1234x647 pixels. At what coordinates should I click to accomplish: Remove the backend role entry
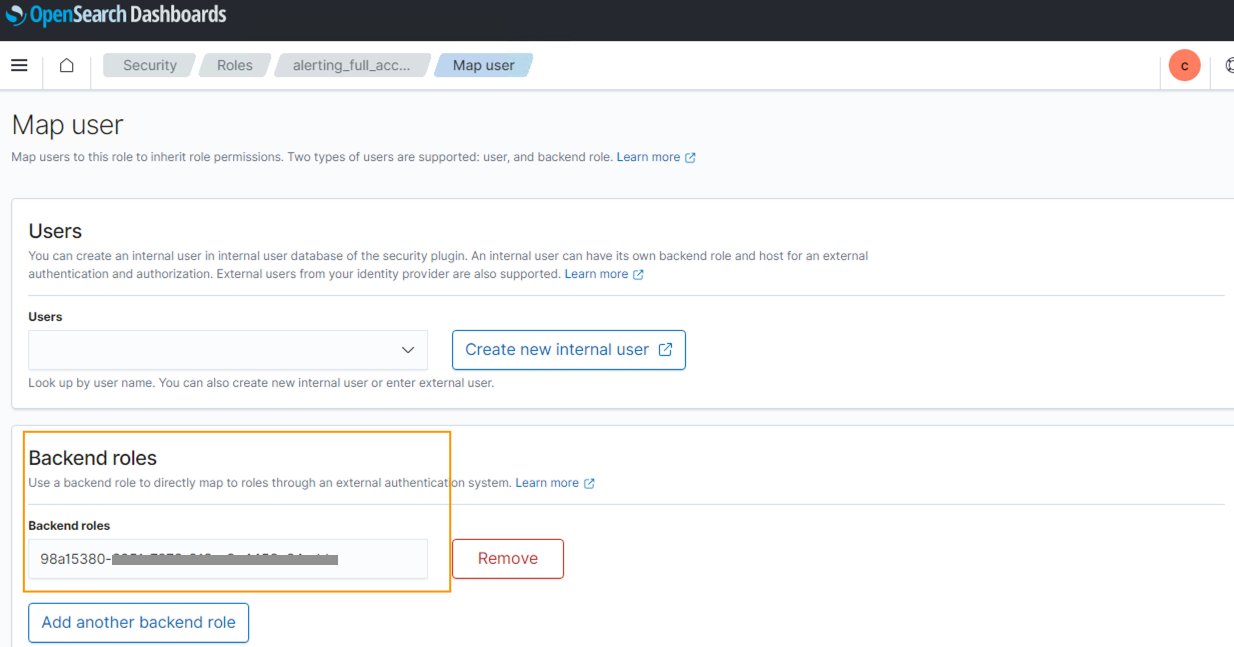507,559
